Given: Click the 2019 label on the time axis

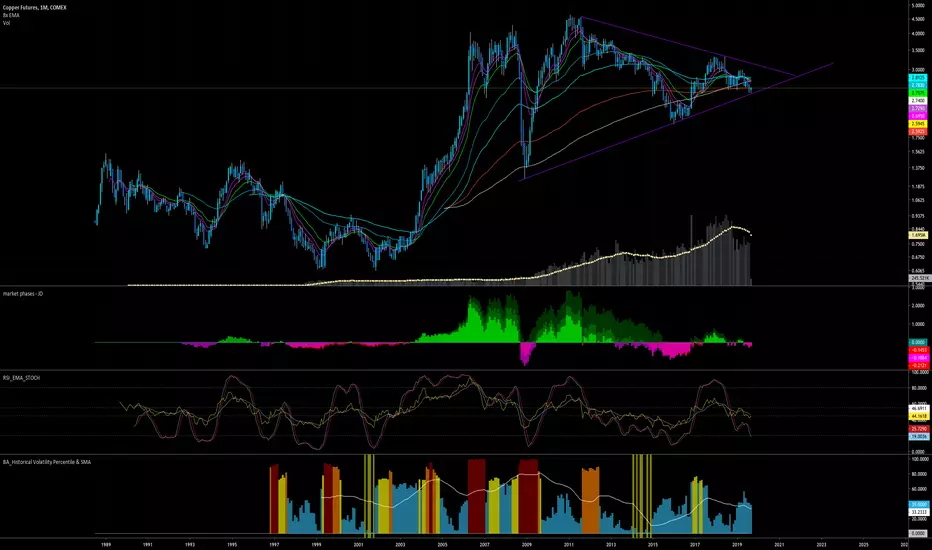Looking at the screenshot, I should (x=737, y=544).
